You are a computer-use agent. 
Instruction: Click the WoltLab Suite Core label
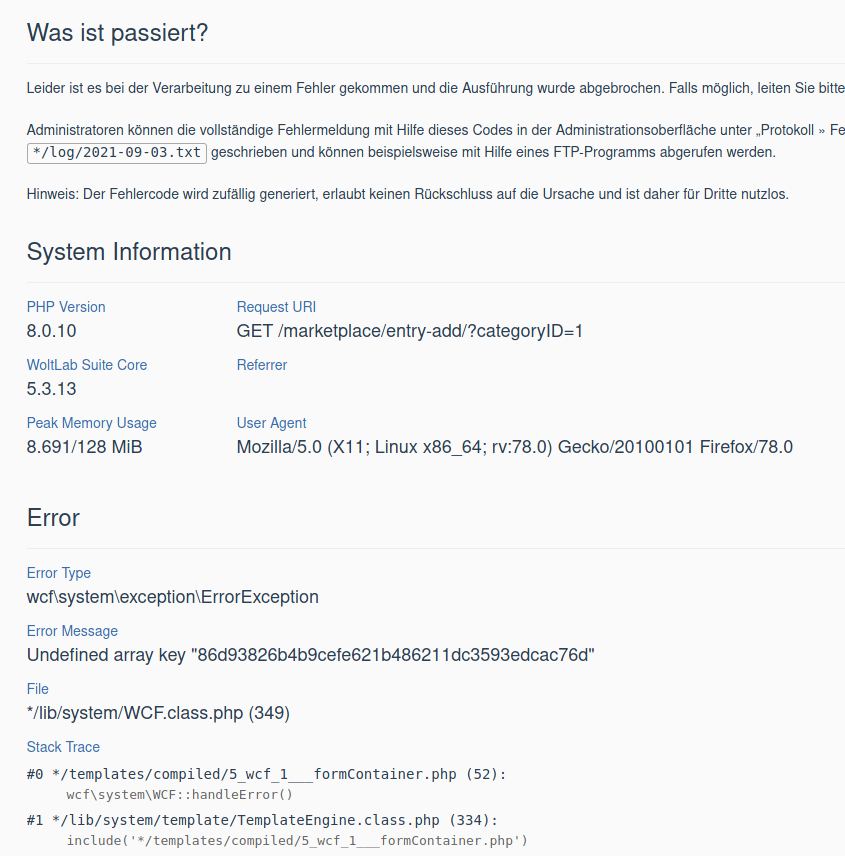87,365
